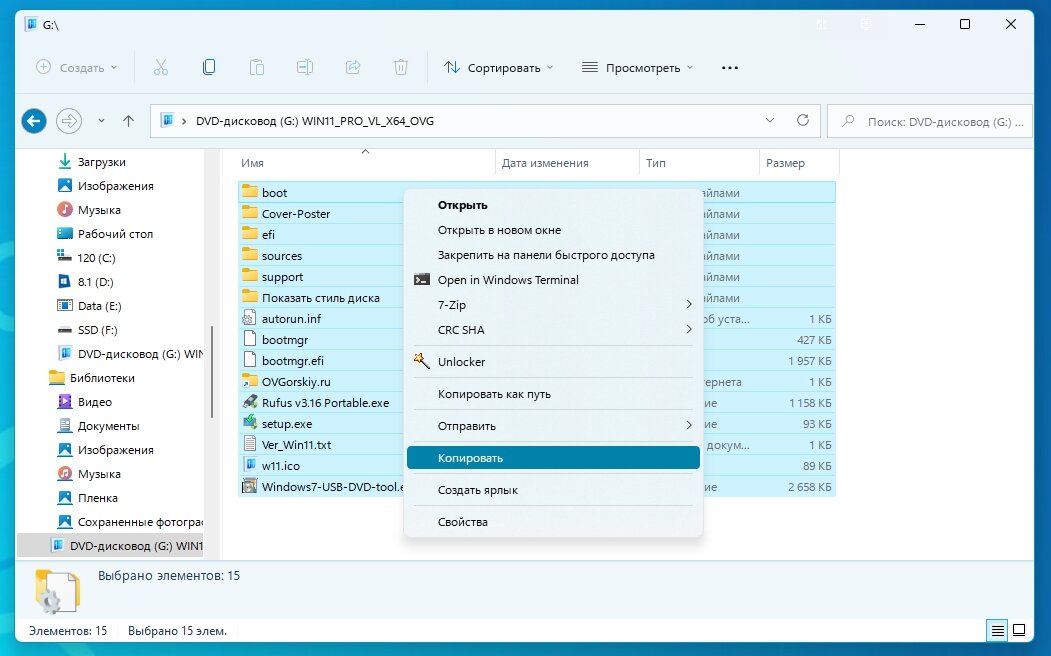
Task: Click the Windows7-USB-DVD-tool file icon
Action: (x=250, y=486)
